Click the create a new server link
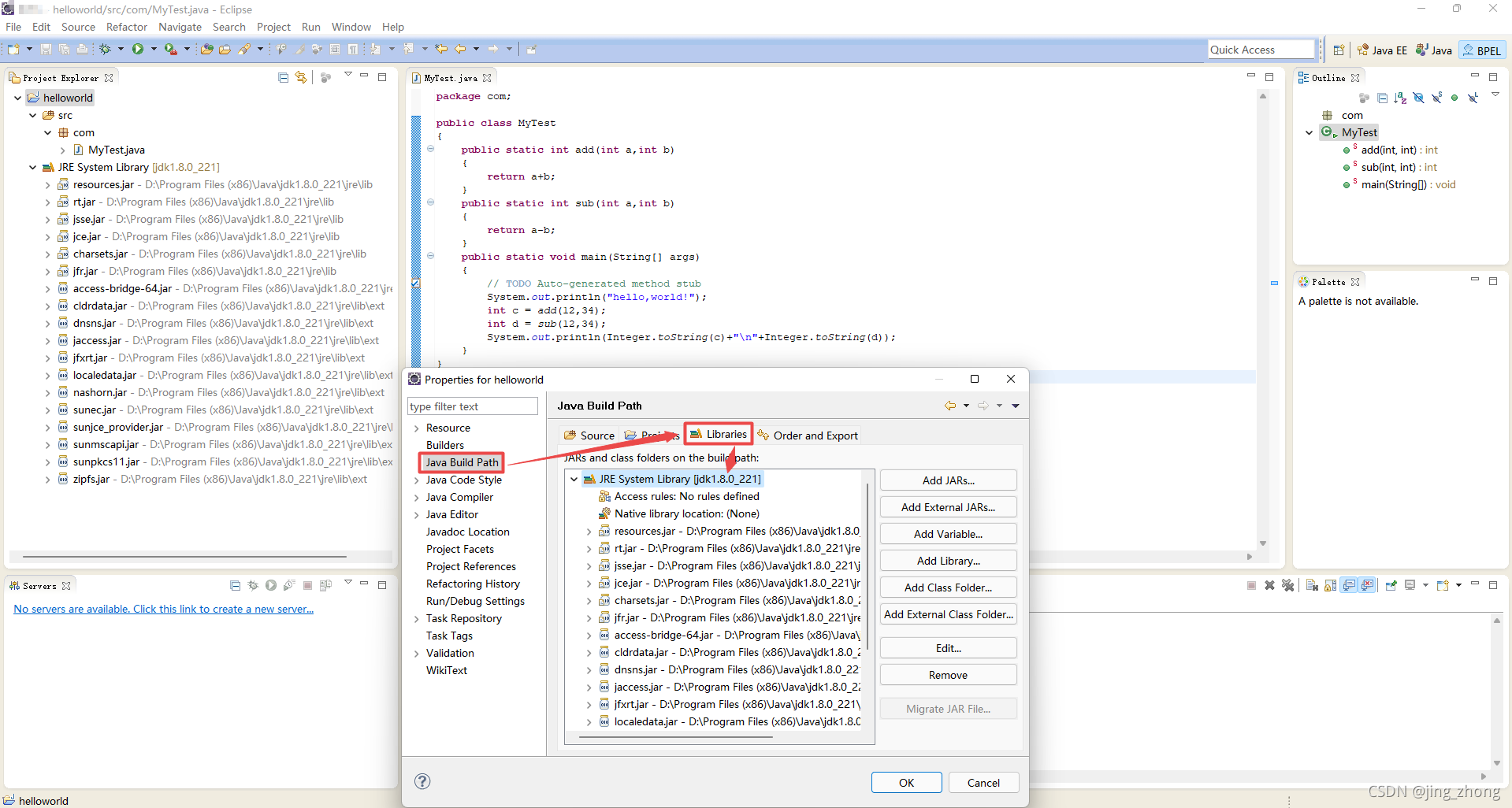 coord(164,609)
